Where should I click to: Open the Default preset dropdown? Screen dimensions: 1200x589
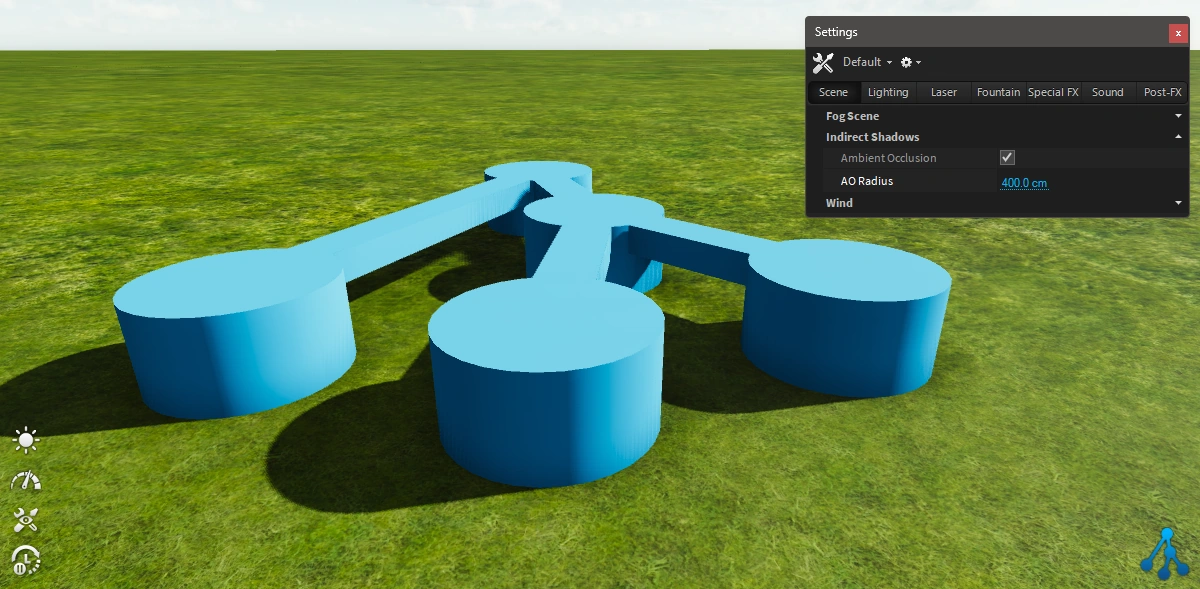tap(867, 62)
